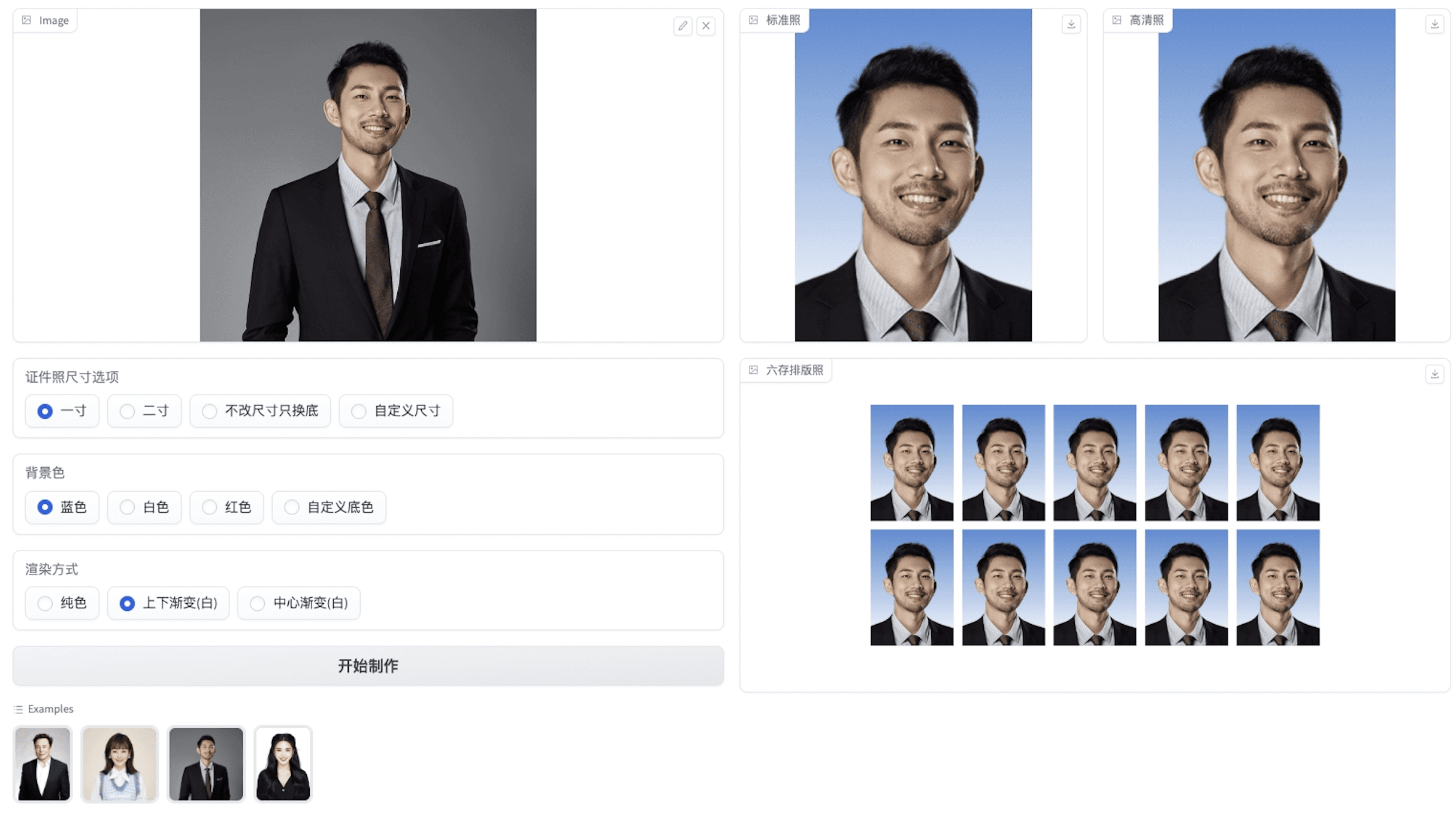
Task: Load the first example of man in white shirt
Action: [x=43, y=764]
